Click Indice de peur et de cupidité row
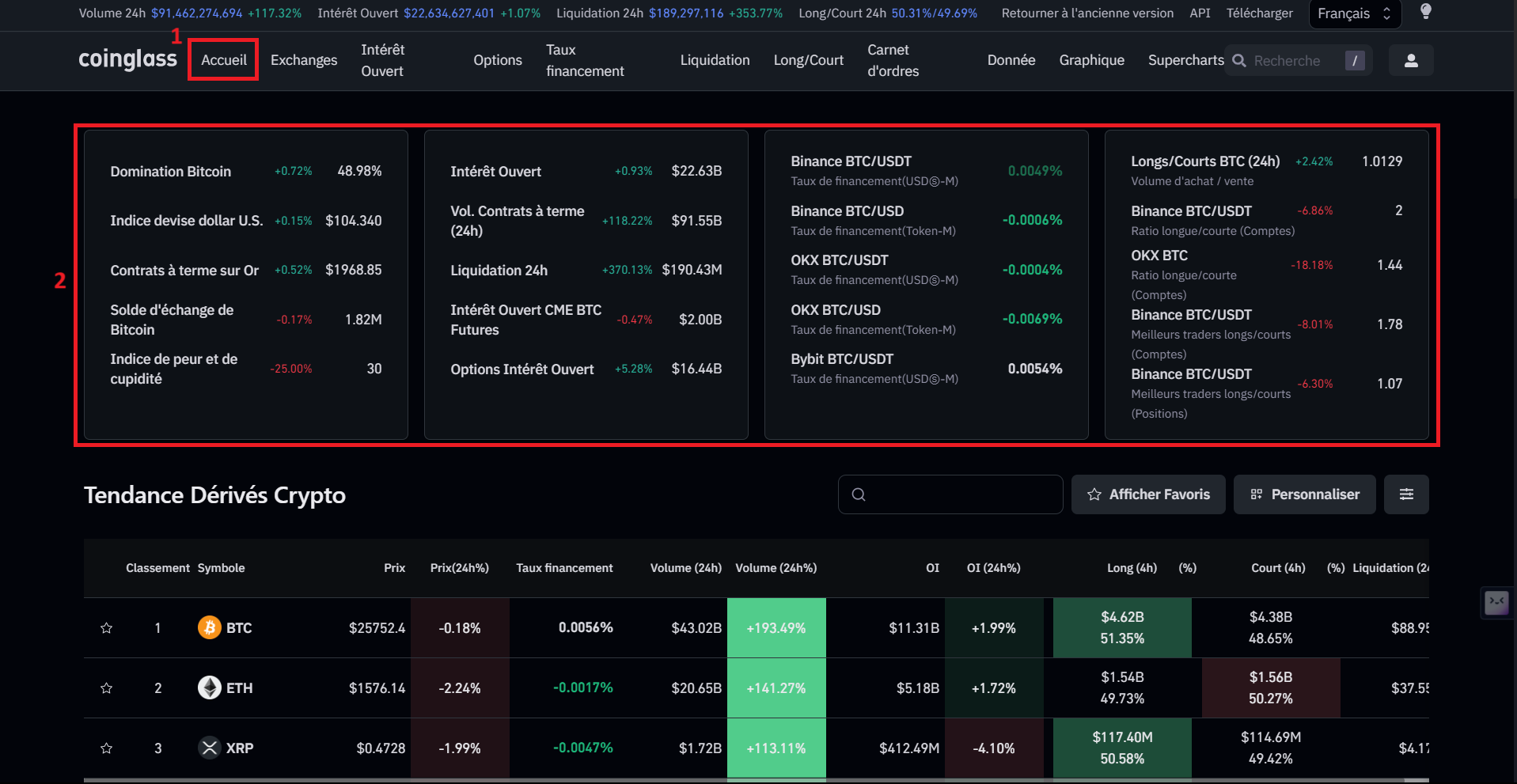 (246, 369)
